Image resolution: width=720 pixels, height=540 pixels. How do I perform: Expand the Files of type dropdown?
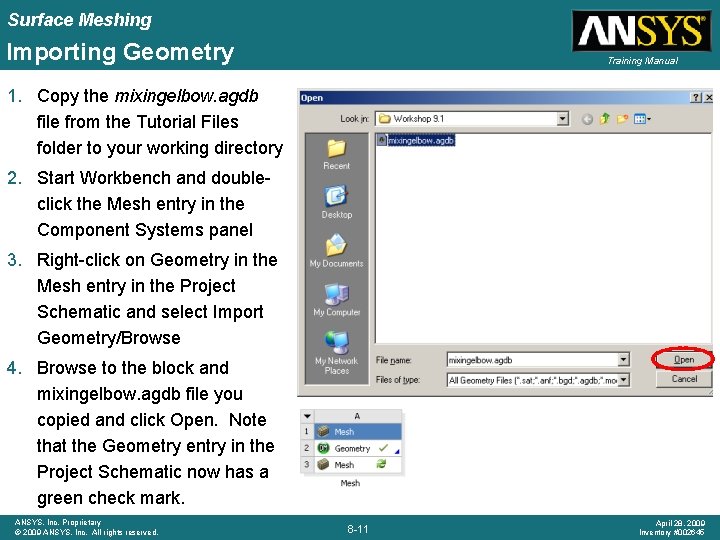623,380
